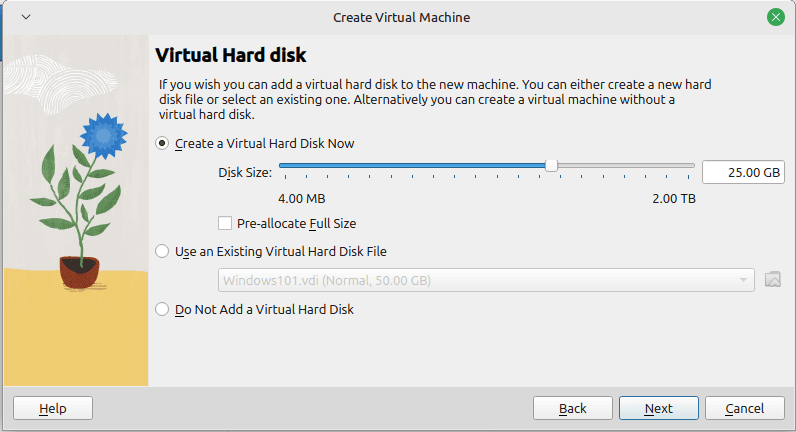This screenshot has width=796, height=432.
Task: Open window menu chevron in title bar
Action: click(26, 17)
